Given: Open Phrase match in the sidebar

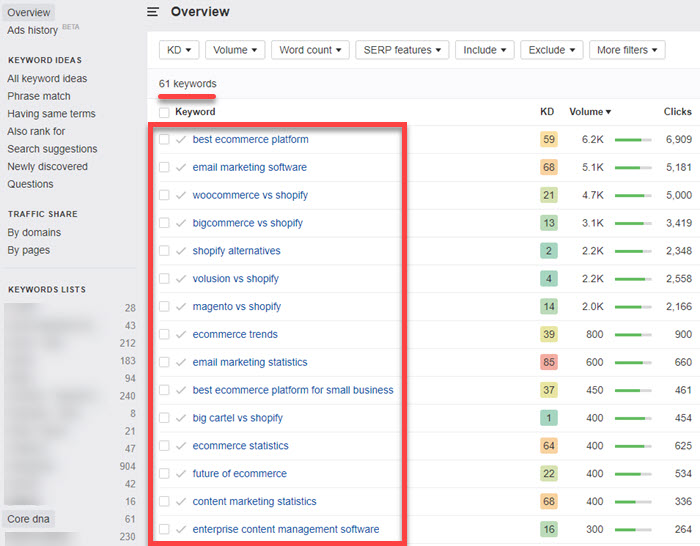Looking at the screenshot, I should coord(39,96).
